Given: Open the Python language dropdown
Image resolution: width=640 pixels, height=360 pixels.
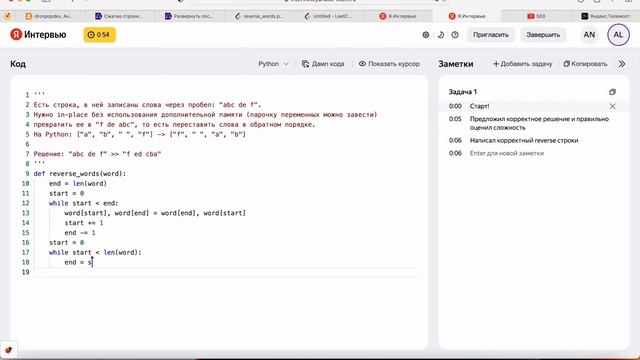Looking at the screenshot, I should (x=273, y=64).
